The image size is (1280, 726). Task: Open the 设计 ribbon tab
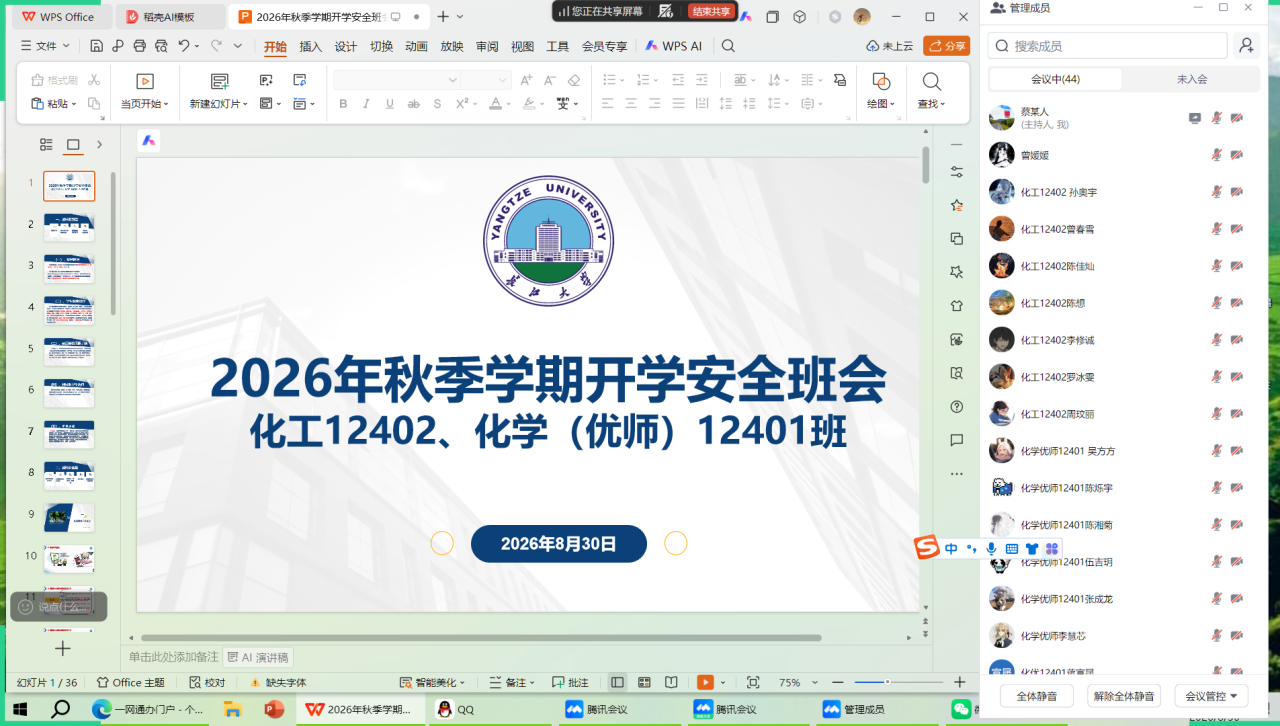[346, 46]
